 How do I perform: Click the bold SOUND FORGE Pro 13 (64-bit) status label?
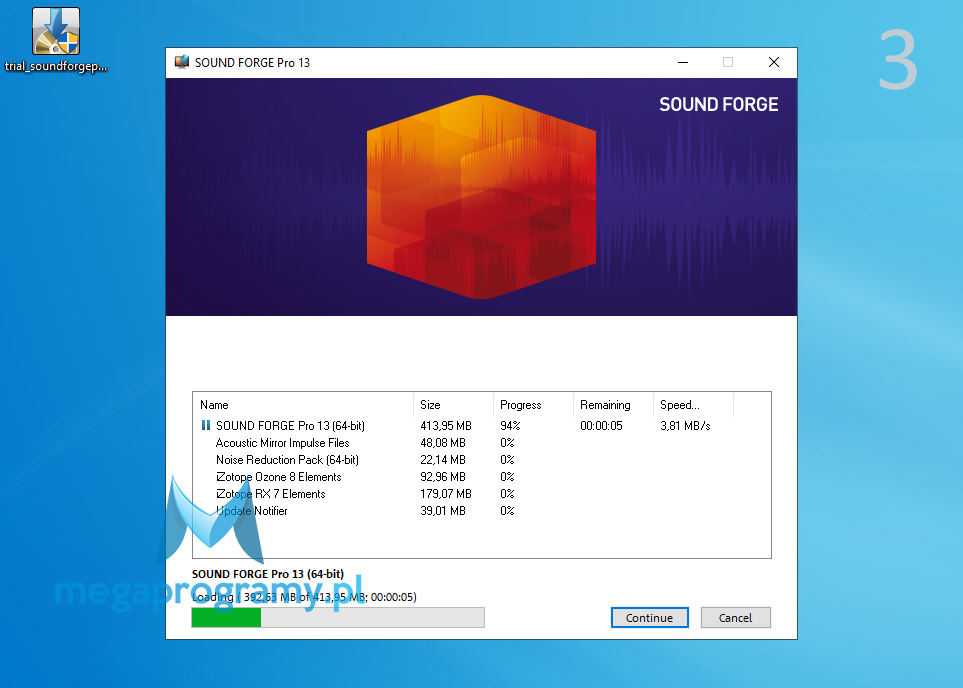click(268, 574)
